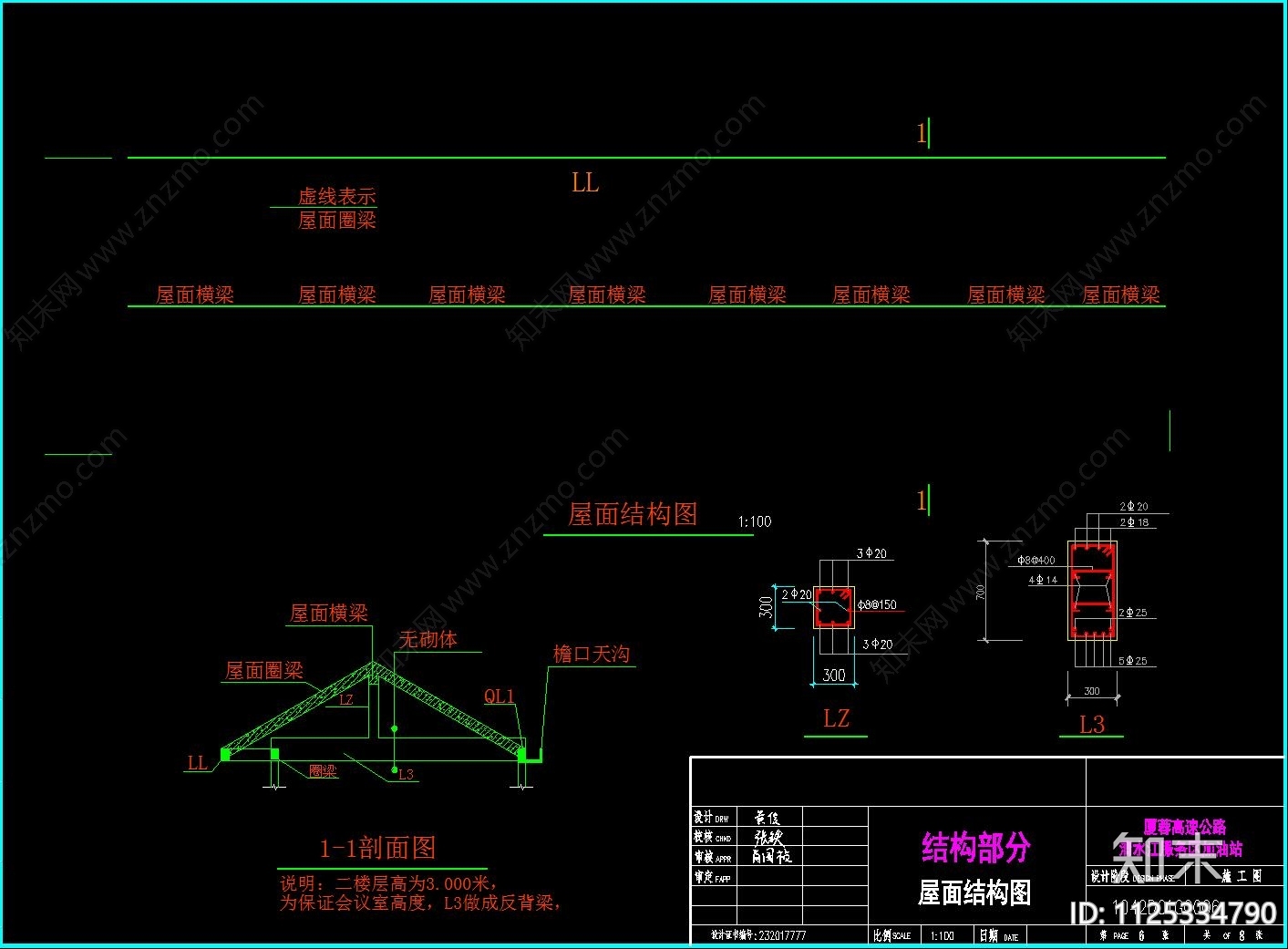Screen dimensions: 1288x949
Task: Select the '2Φ20' note atop the L3 detail
Action: [x=1134, y=506]
